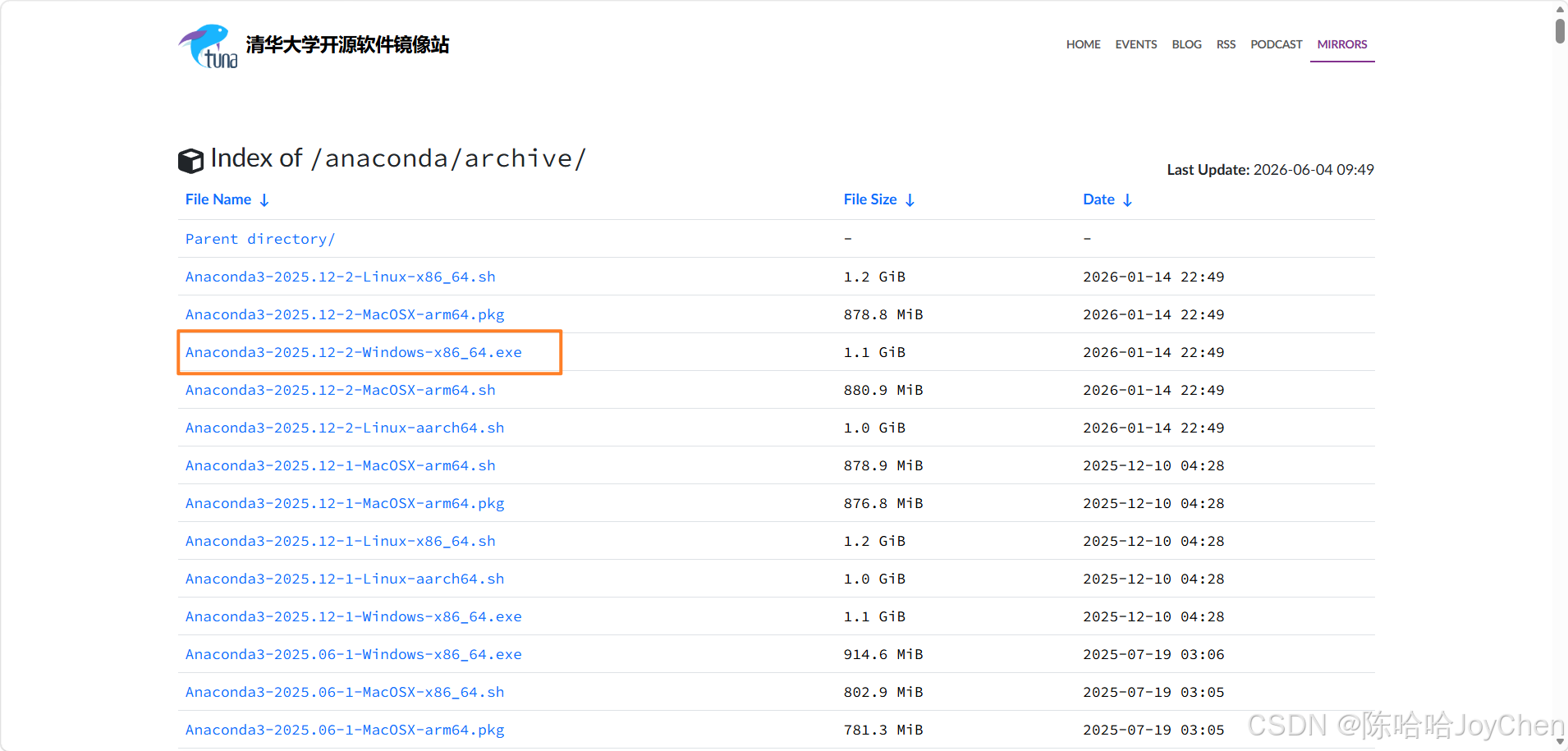Screen dimensions: 1568x751
Task: Open the PODCAST nav item
Action: pos(1277,44)
